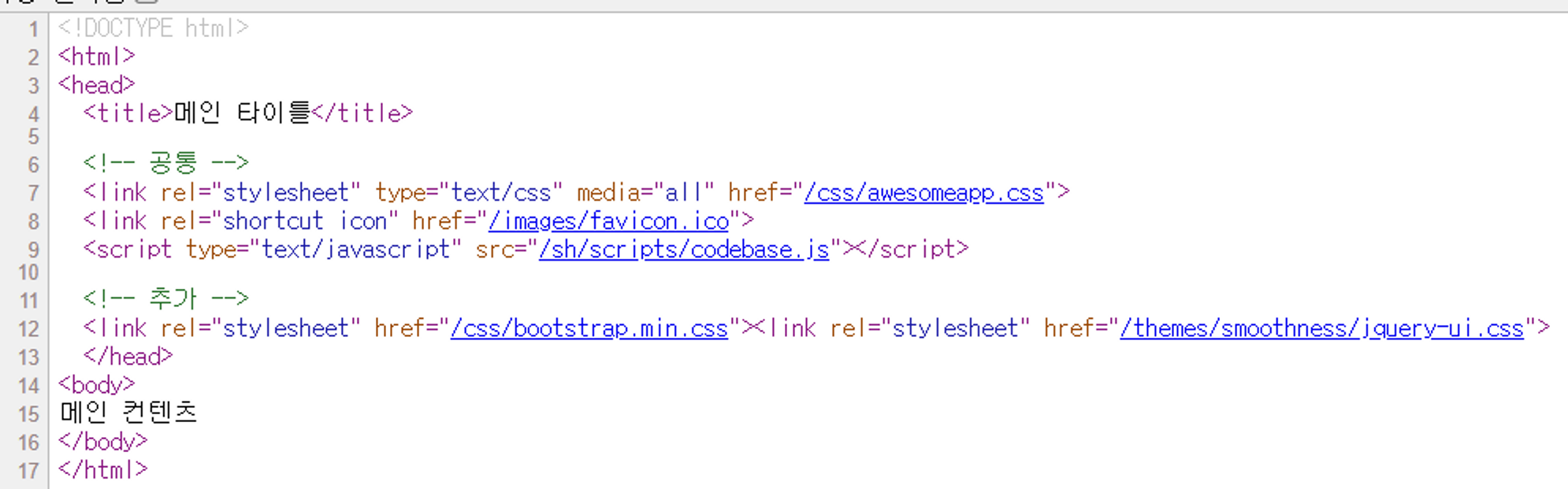The image size is (1568, 489).
Task: Click the opening <body> tag
Action: [96, 385]
